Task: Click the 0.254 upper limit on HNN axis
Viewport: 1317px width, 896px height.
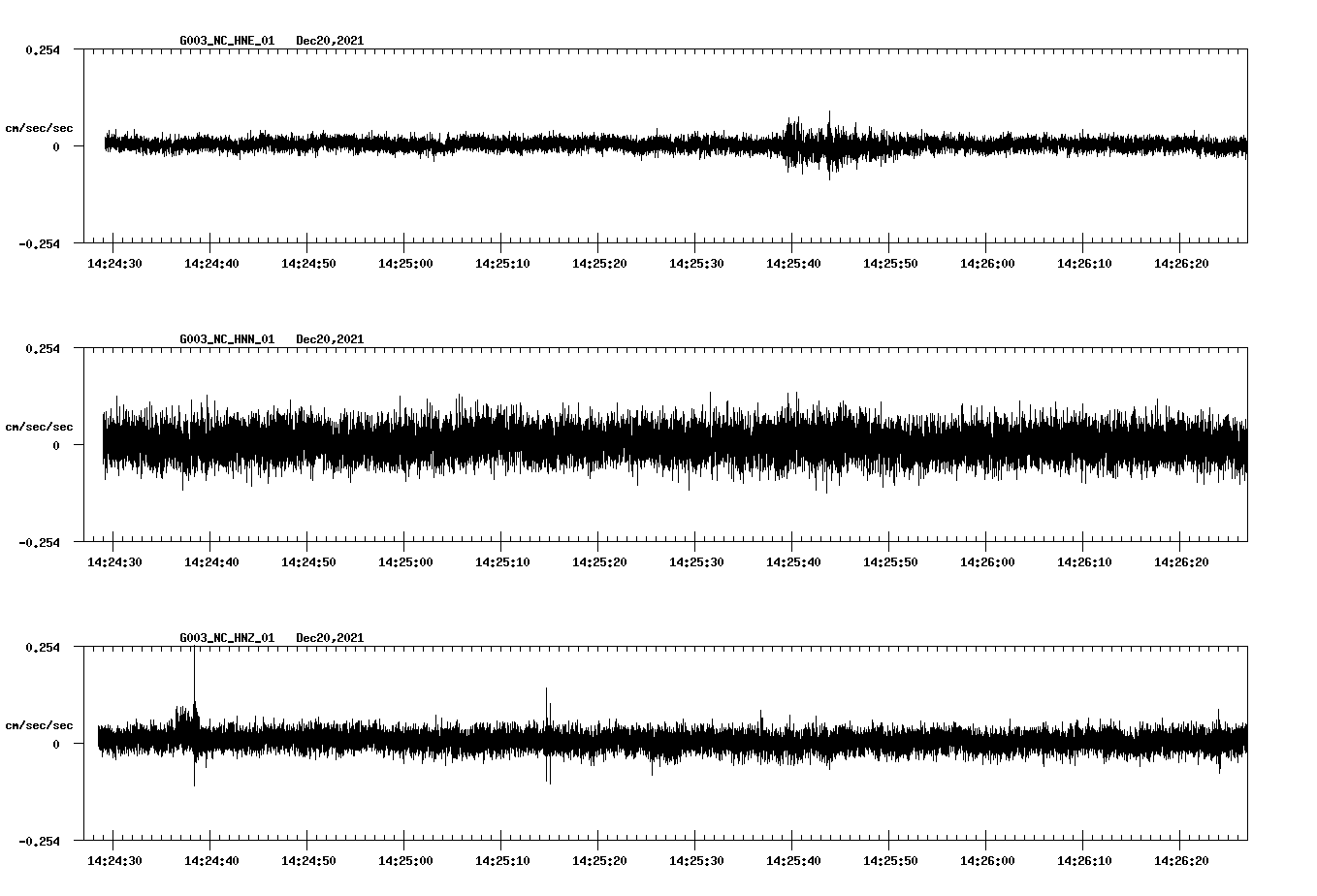Action: coord(42,348)
